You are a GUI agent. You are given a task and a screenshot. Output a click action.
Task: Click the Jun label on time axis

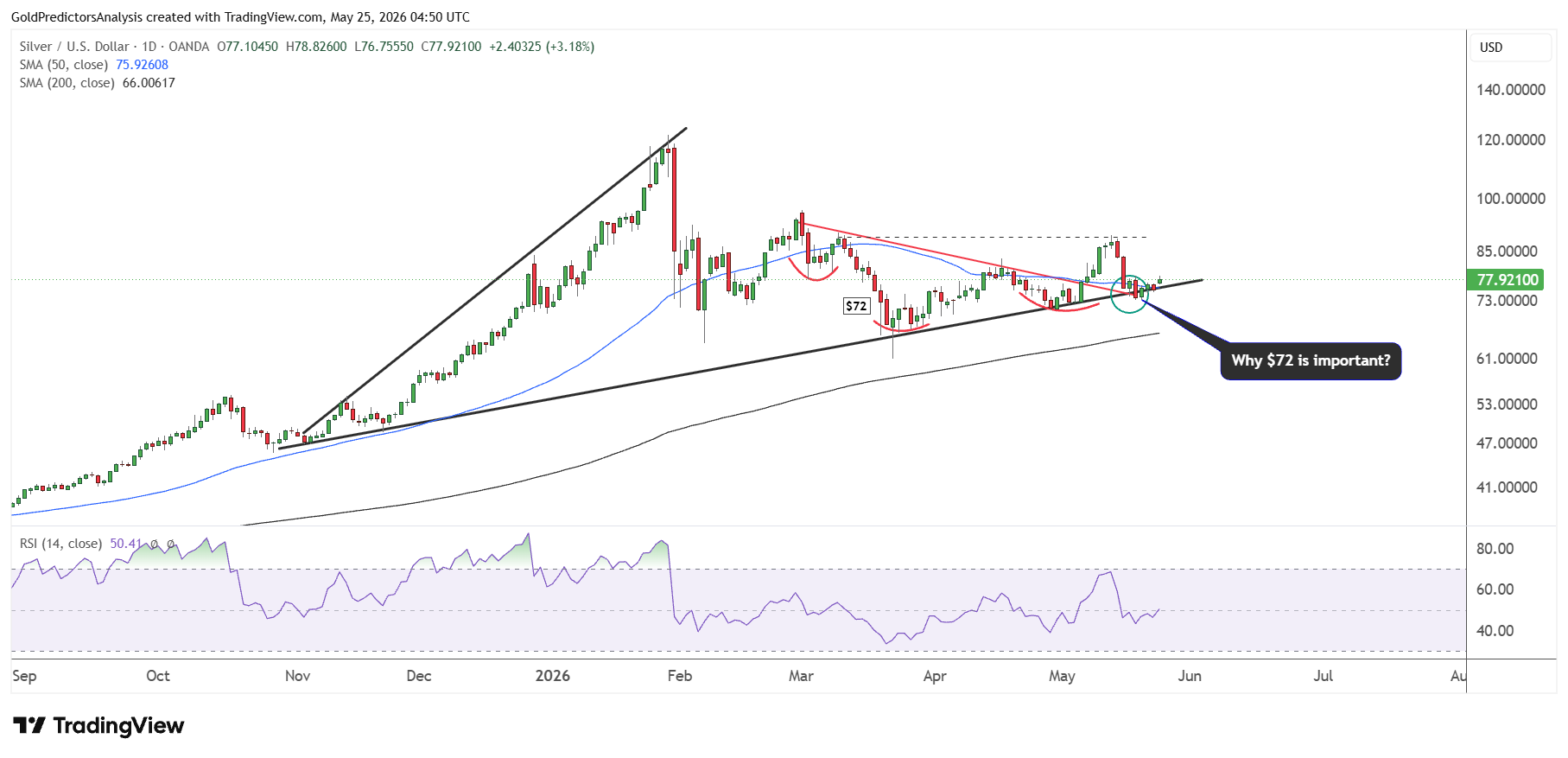click(1190, 676)
